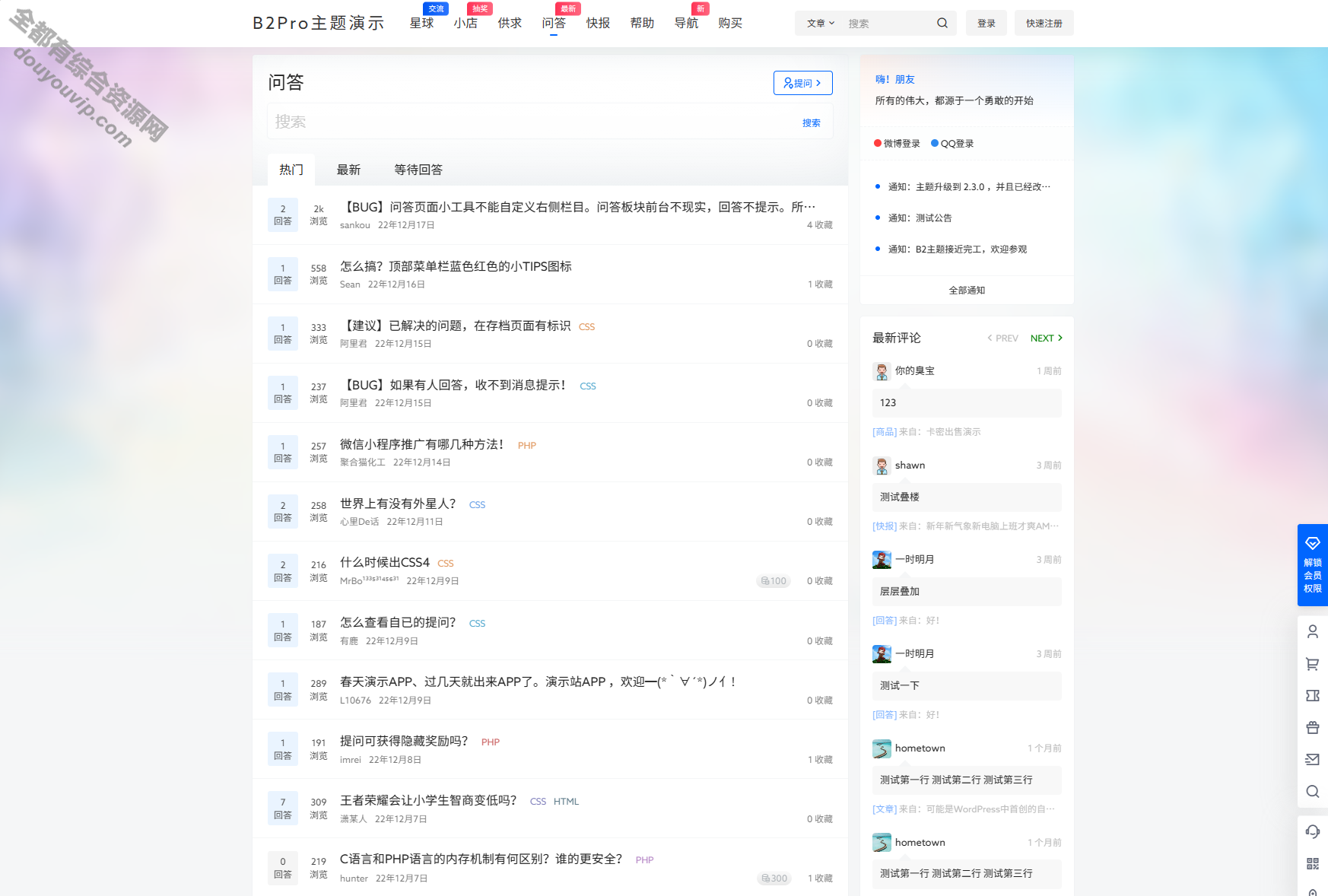
Task: Click shawn's avatar in latest comments
Action: (882, 465)
